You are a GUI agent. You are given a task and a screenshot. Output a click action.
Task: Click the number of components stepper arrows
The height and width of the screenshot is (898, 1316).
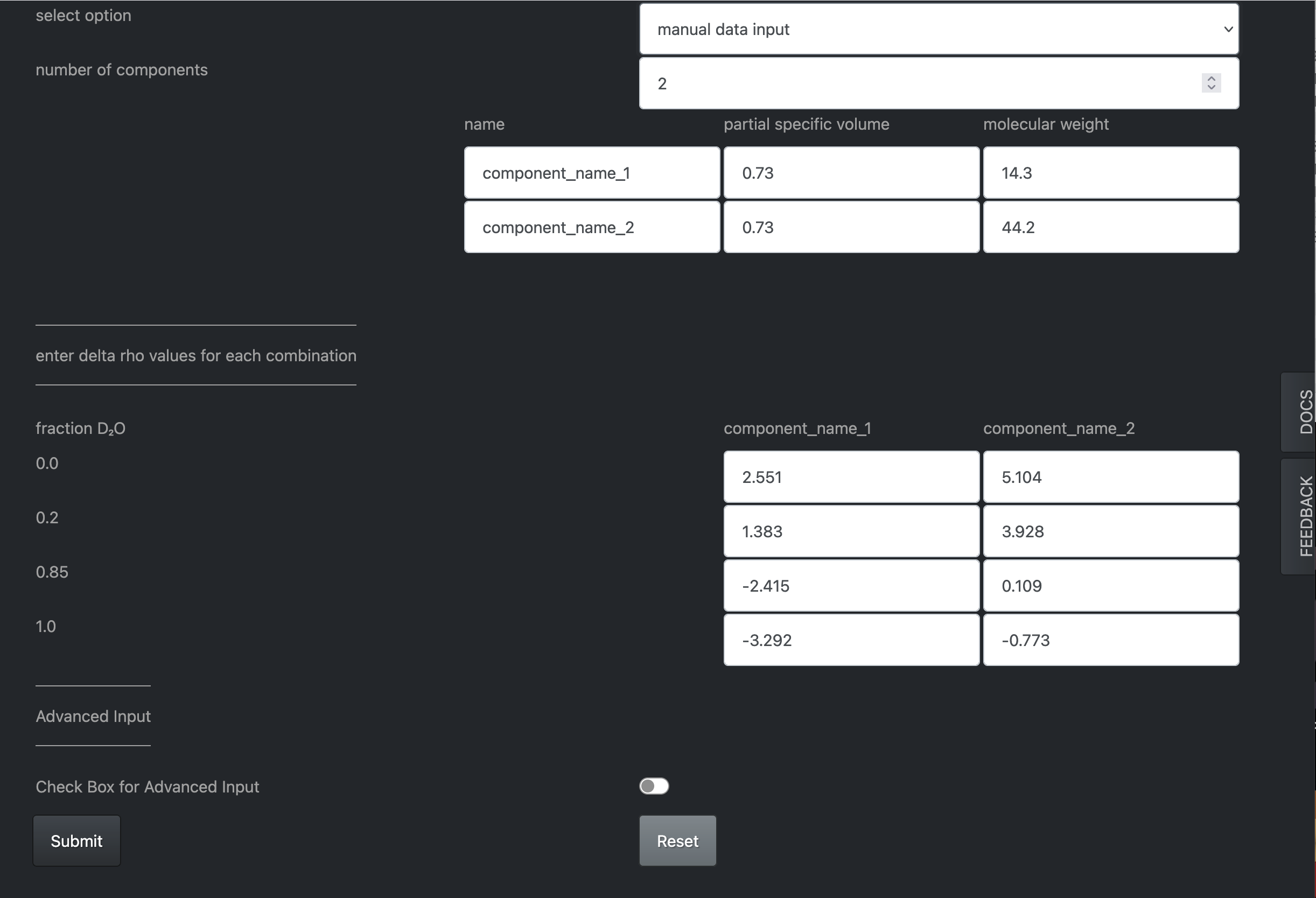tap(1211, 83)
